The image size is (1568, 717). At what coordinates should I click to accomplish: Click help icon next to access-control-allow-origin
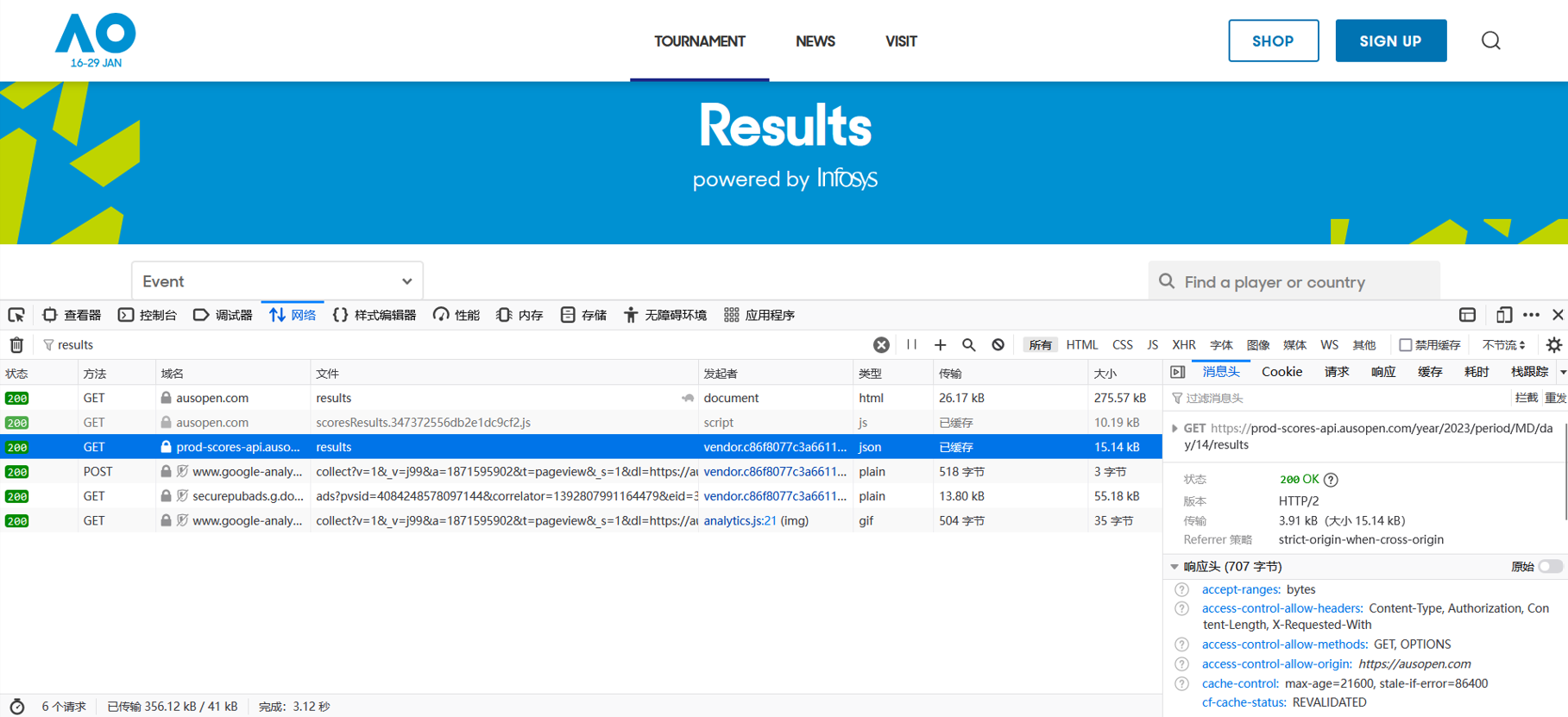click(x=1182, y=664)
